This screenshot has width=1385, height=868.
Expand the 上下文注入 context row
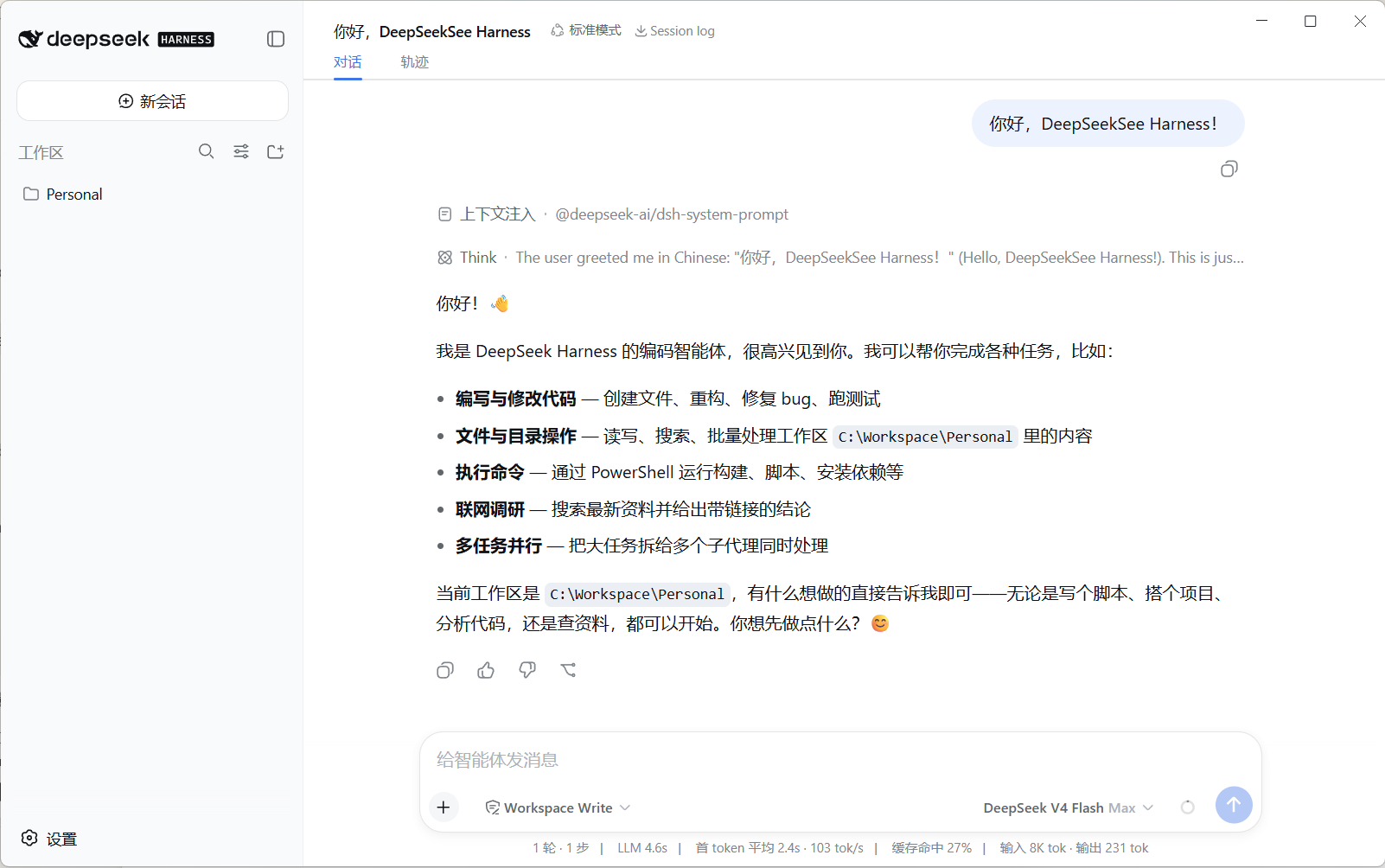point(613,214)
